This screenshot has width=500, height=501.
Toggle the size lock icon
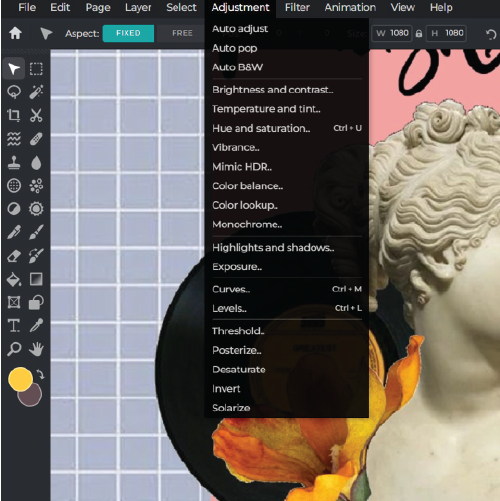click(419, 33)
